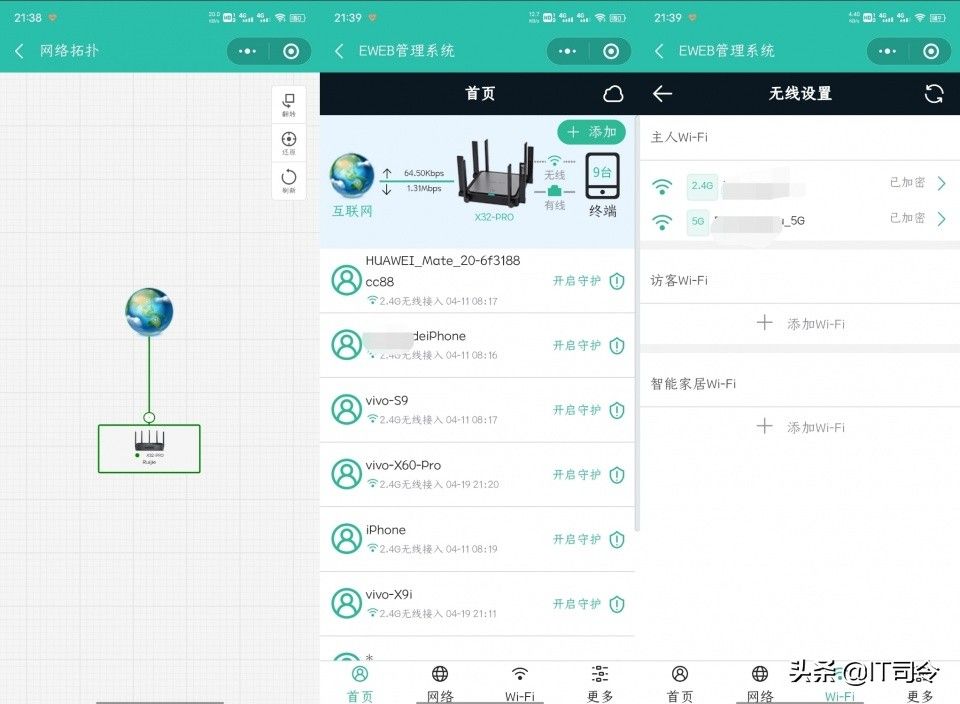
Task: Tap the 添加 add device button
Action: tap(591, 132)
